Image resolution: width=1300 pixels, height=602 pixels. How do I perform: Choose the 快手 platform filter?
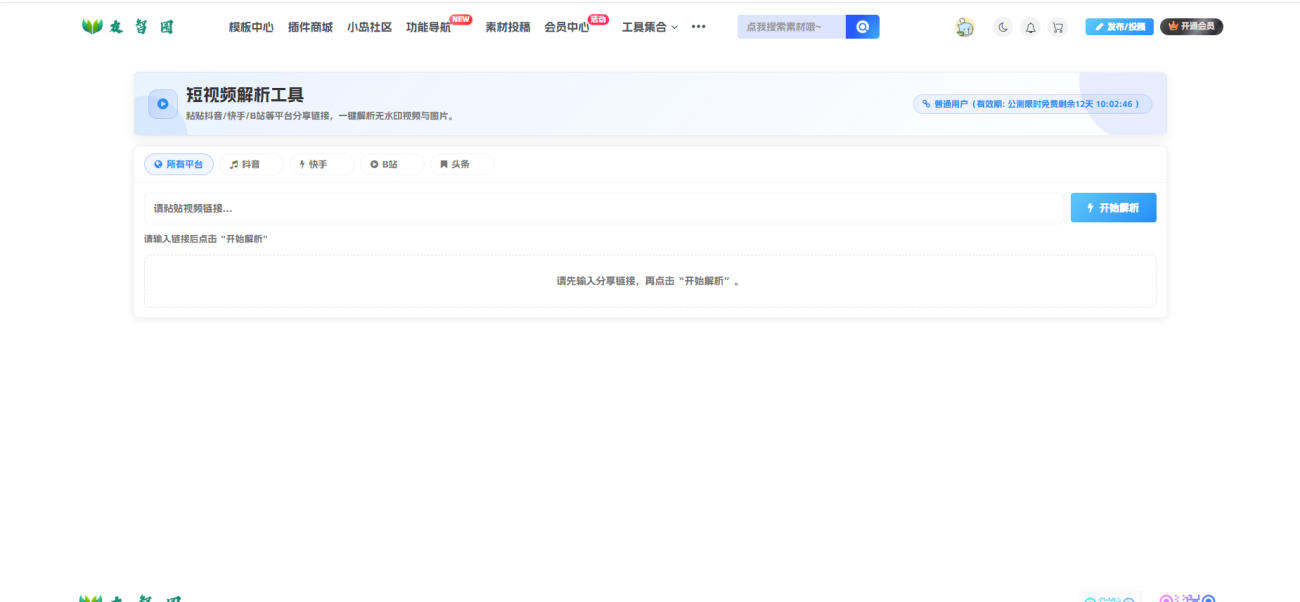coord(320,164)
